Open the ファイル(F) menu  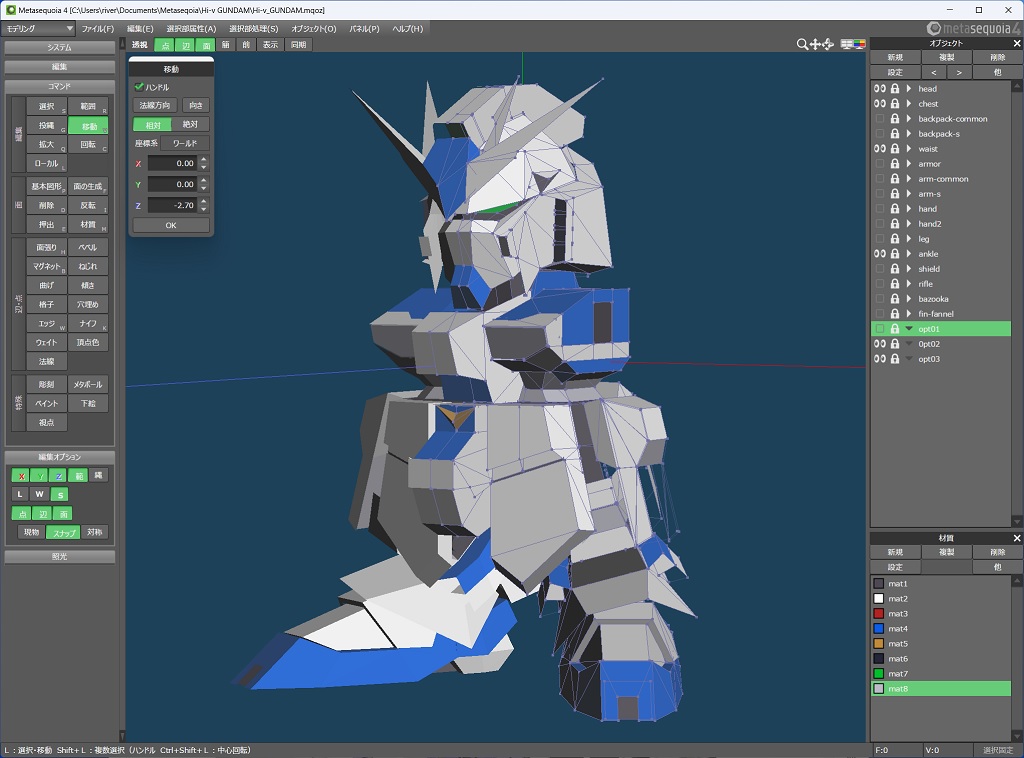pyautogui.click(x=98, y=29)
